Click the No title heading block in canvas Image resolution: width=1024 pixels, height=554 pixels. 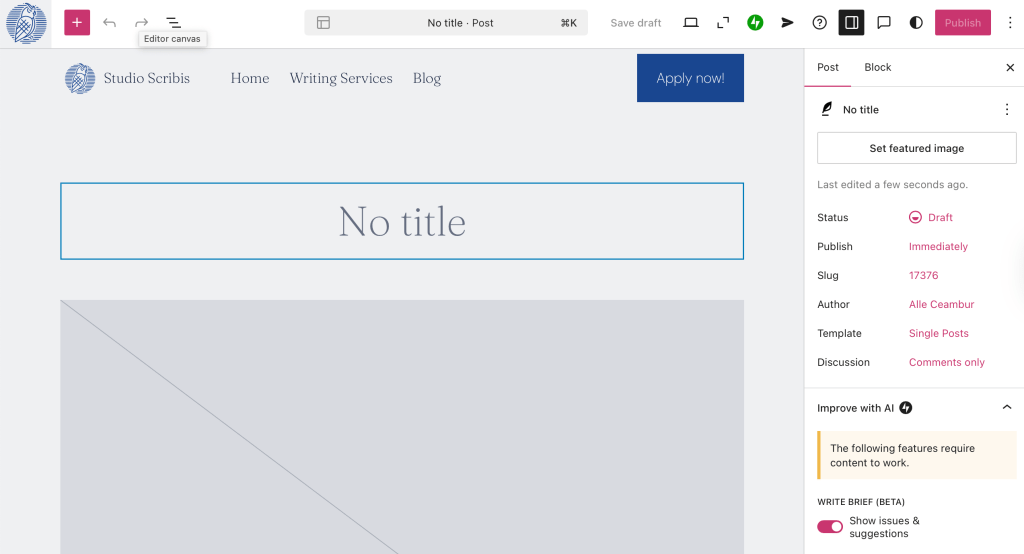[x=402, y=221]
